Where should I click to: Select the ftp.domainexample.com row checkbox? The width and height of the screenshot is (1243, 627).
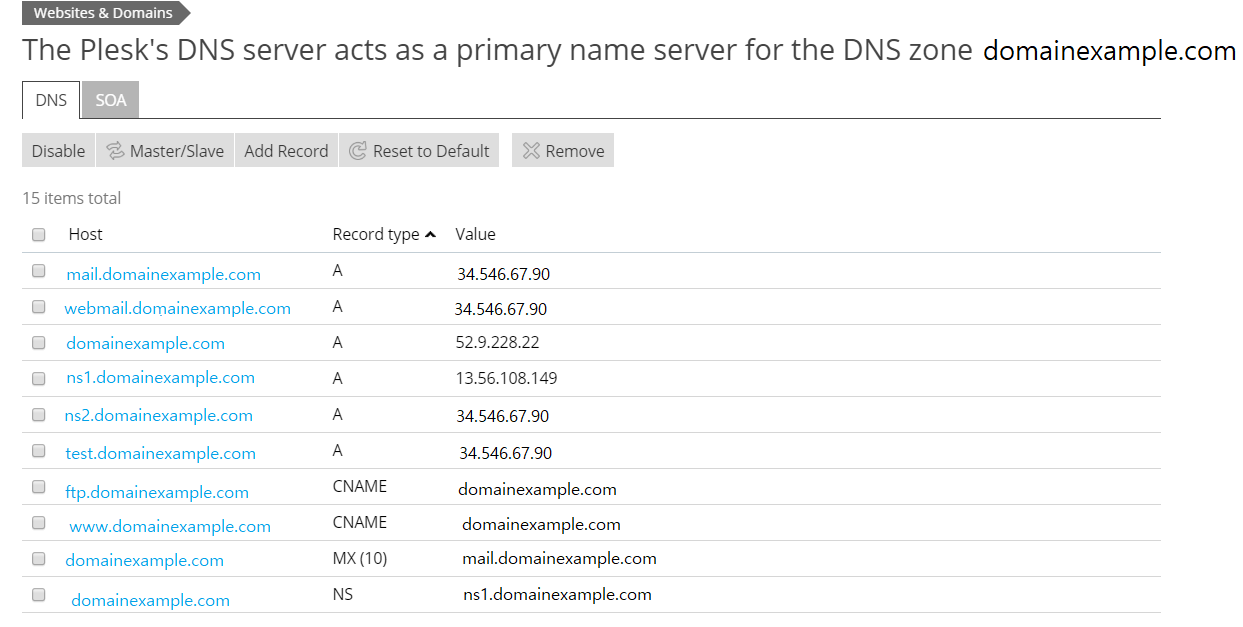click(39, 487)
